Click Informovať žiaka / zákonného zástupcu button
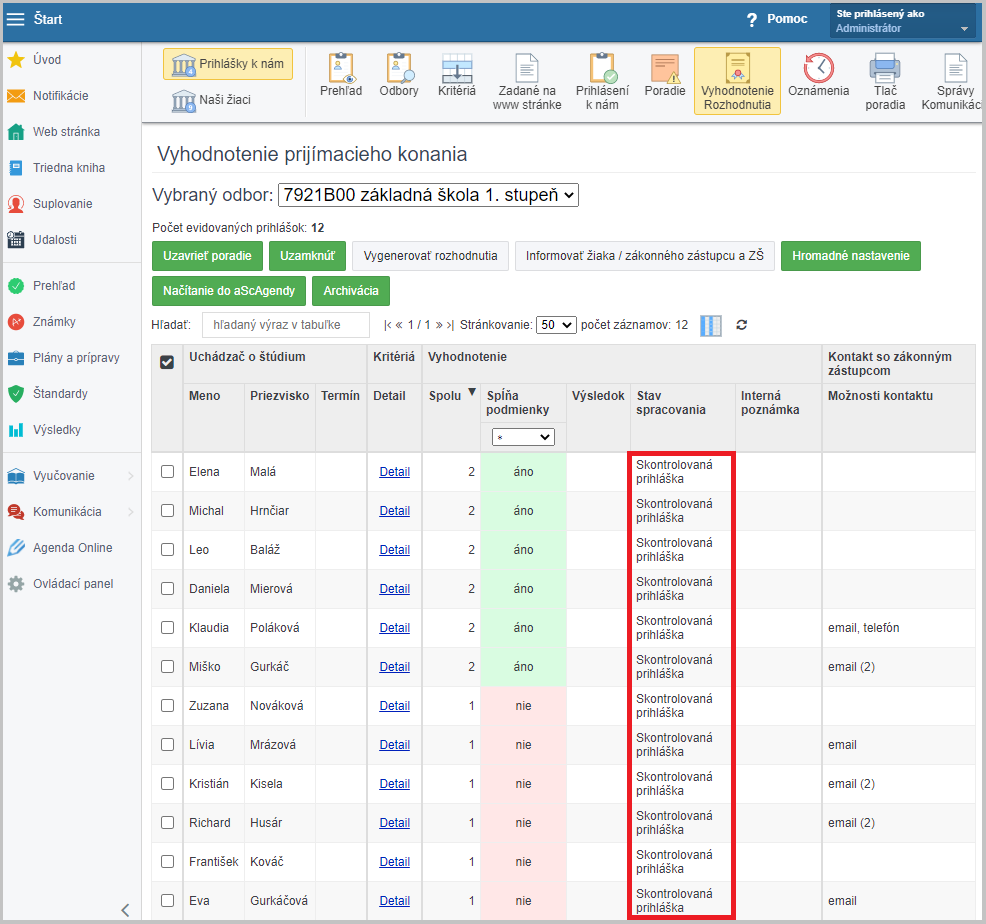This screenshot has width=986, height=924. [x=645, y=256]
